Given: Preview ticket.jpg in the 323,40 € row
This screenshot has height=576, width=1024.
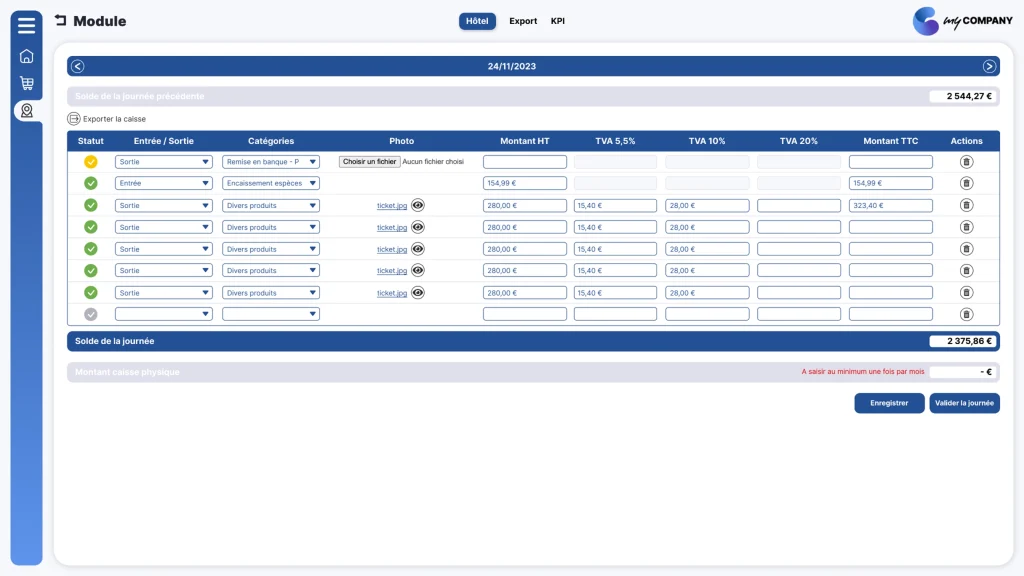Looking at the screenshot, I should coord(418,205).
